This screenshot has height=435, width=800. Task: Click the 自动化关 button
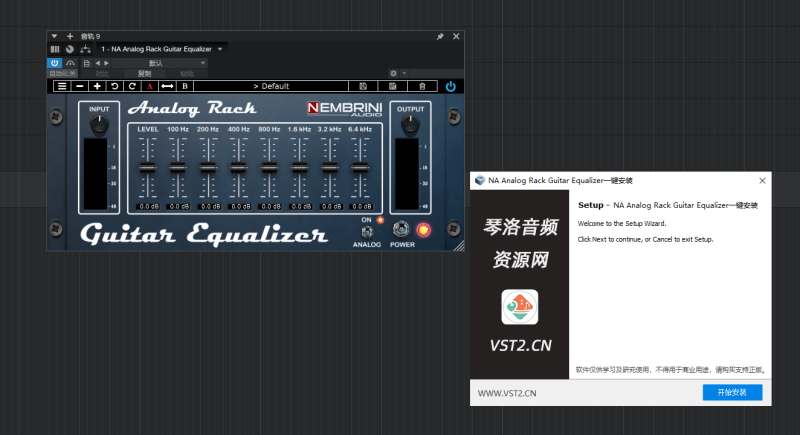pyautogui.click(x=62, y=73)
